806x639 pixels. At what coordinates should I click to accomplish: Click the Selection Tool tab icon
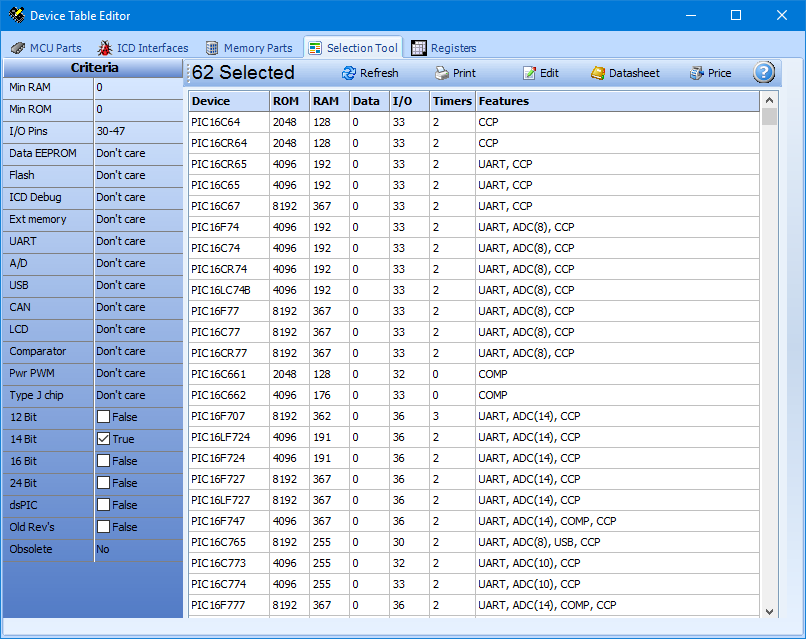point(315,48)
